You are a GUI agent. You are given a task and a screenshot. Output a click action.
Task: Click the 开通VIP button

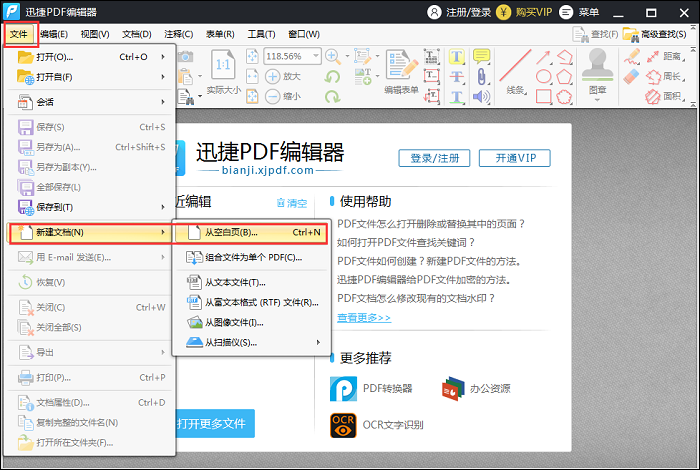point(515,158)
